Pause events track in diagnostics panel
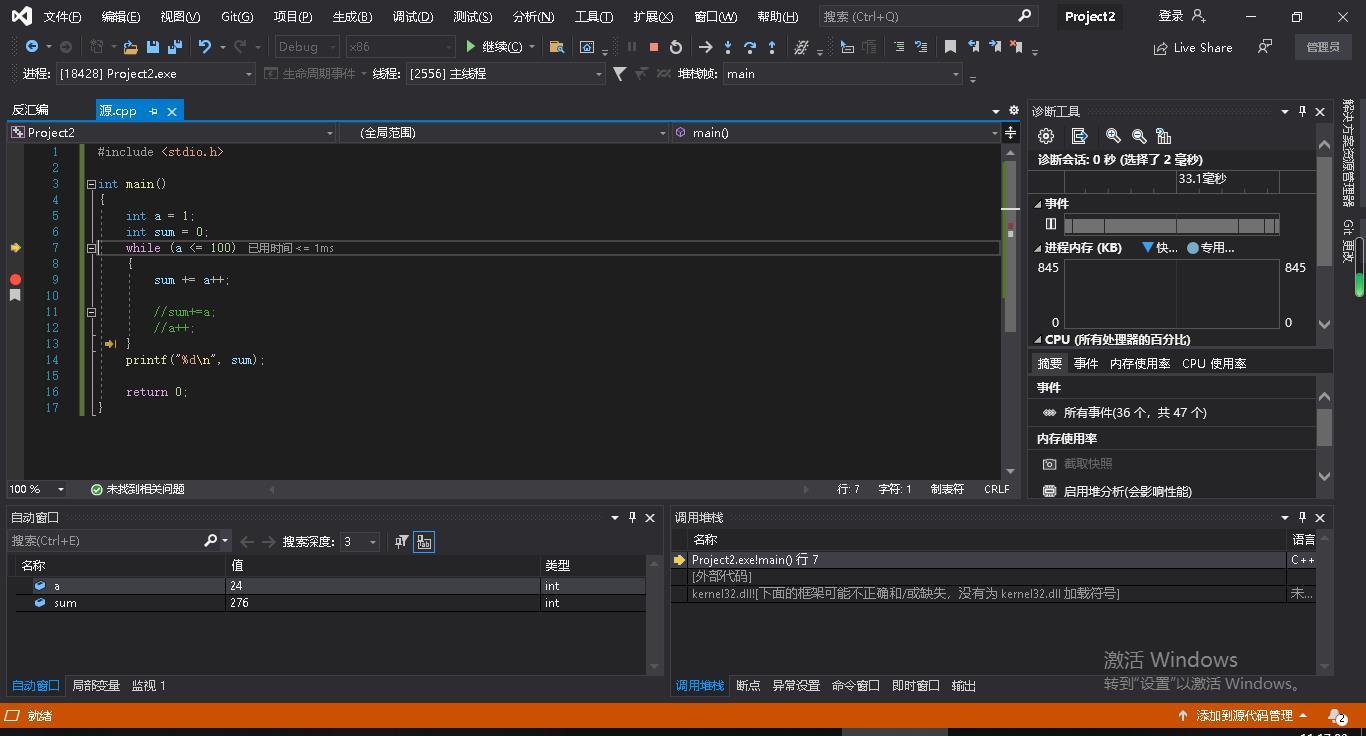 [1051, 225]
